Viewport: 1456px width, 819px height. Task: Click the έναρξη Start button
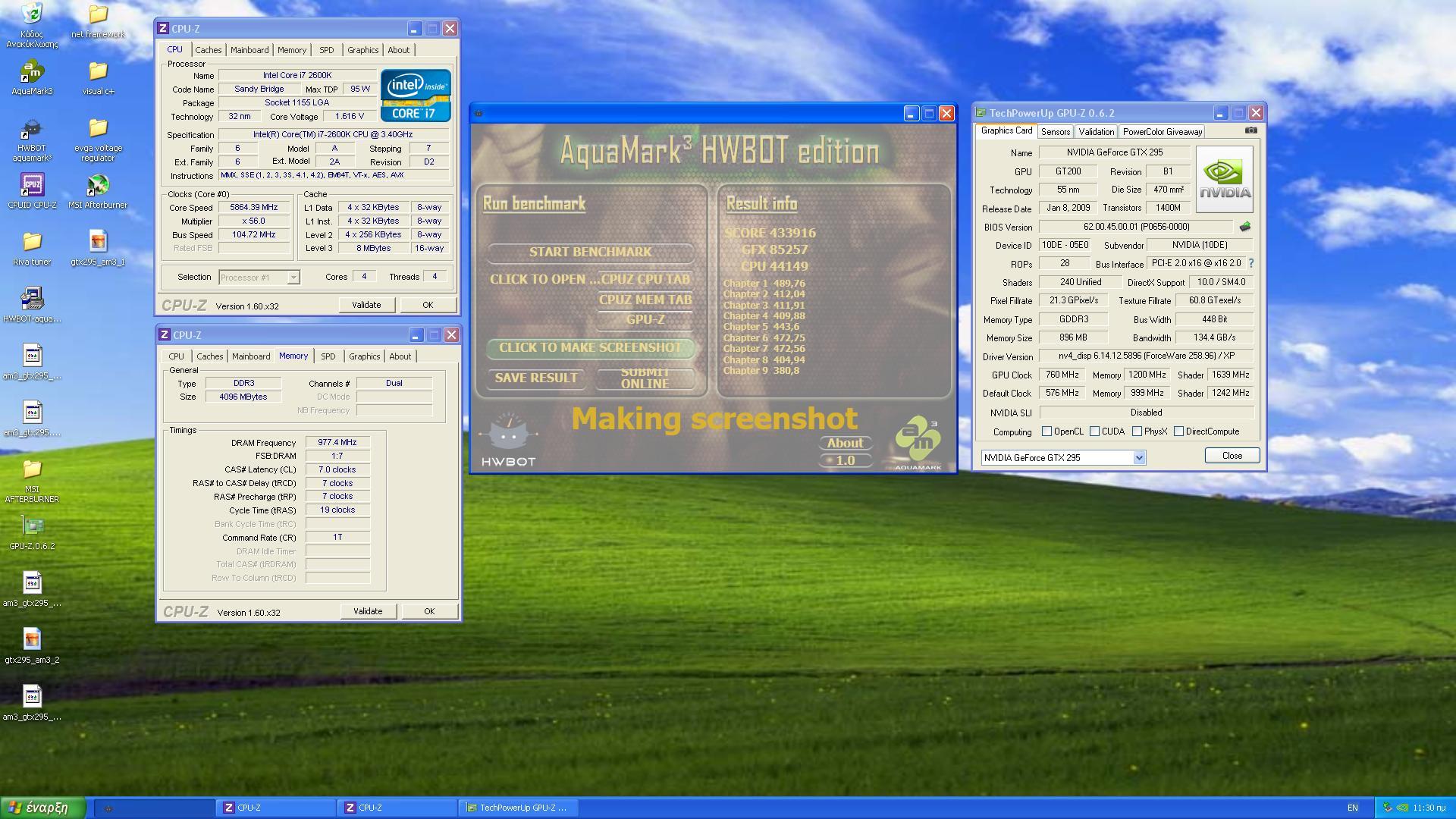click(42, 808)
